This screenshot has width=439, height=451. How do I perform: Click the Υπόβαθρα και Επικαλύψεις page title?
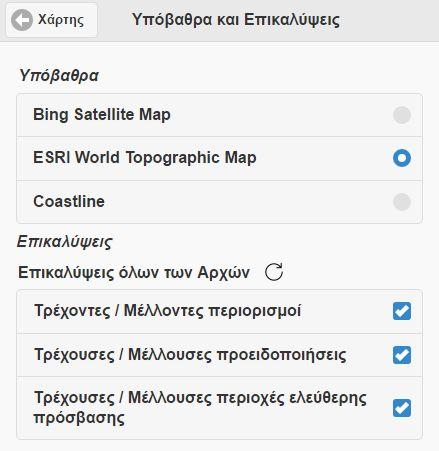[236, 20]
